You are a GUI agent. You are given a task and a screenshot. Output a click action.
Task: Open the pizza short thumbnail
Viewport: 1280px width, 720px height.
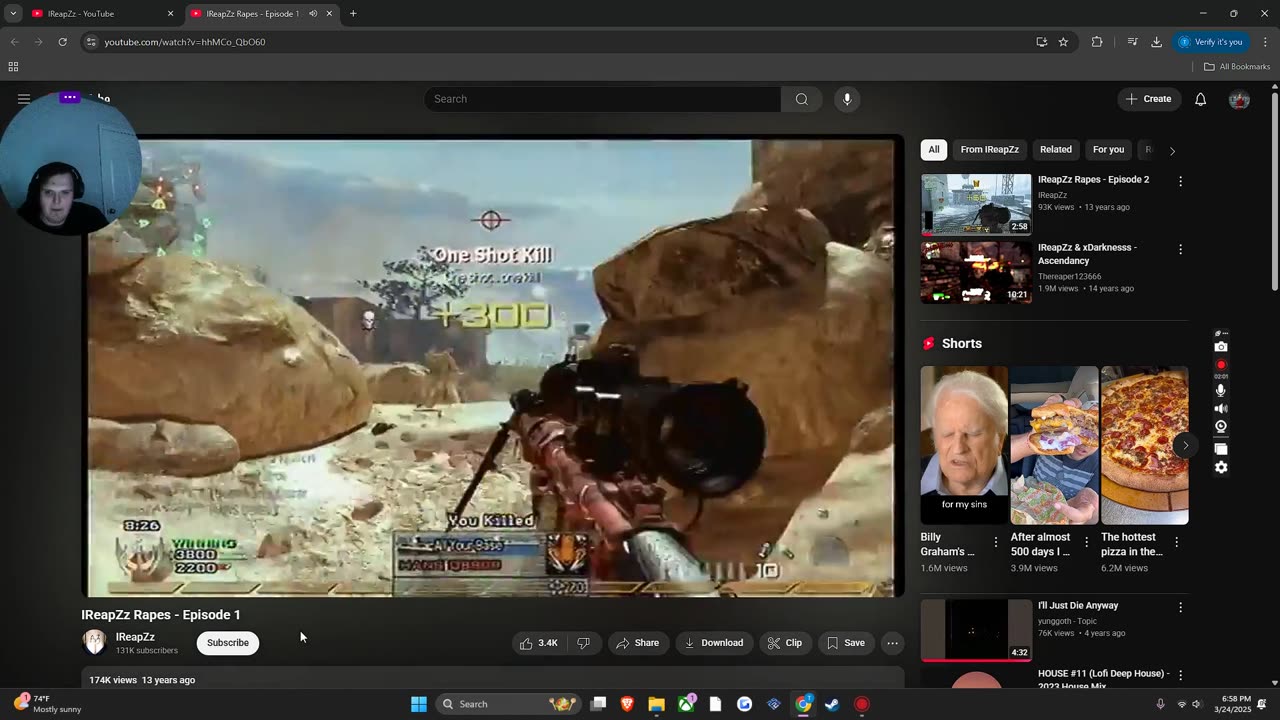[1144, 445]
